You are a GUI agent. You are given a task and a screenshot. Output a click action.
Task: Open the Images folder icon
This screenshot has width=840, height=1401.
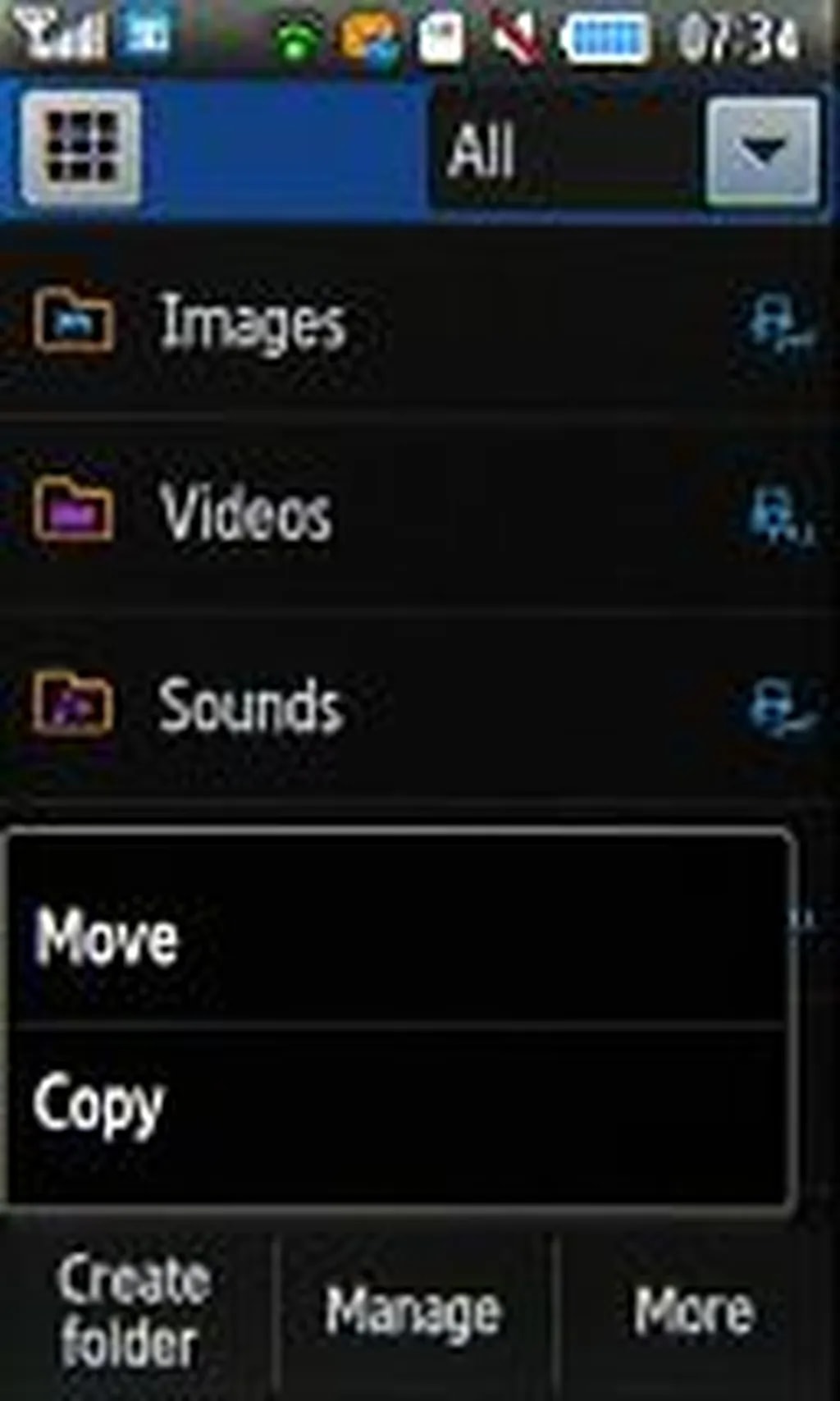click(x=72, y=320)
